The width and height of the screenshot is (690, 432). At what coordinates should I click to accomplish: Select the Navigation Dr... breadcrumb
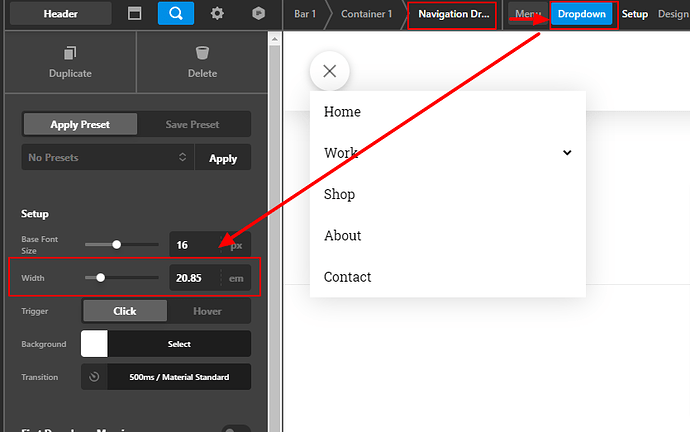click(452, 15)
